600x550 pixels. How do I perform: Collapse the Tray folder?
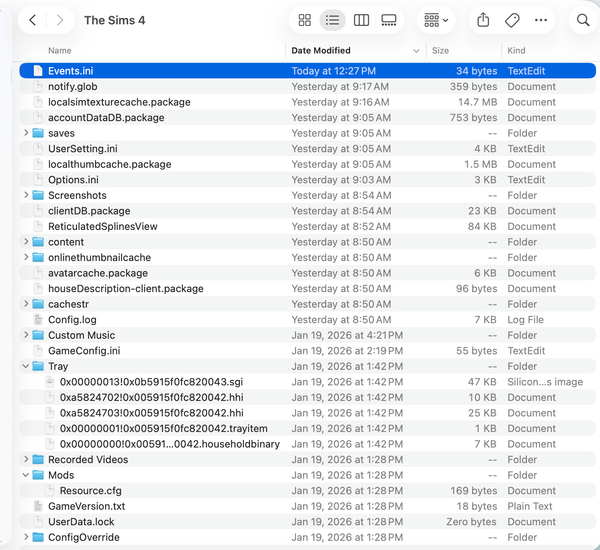click(x=26, y=367)
